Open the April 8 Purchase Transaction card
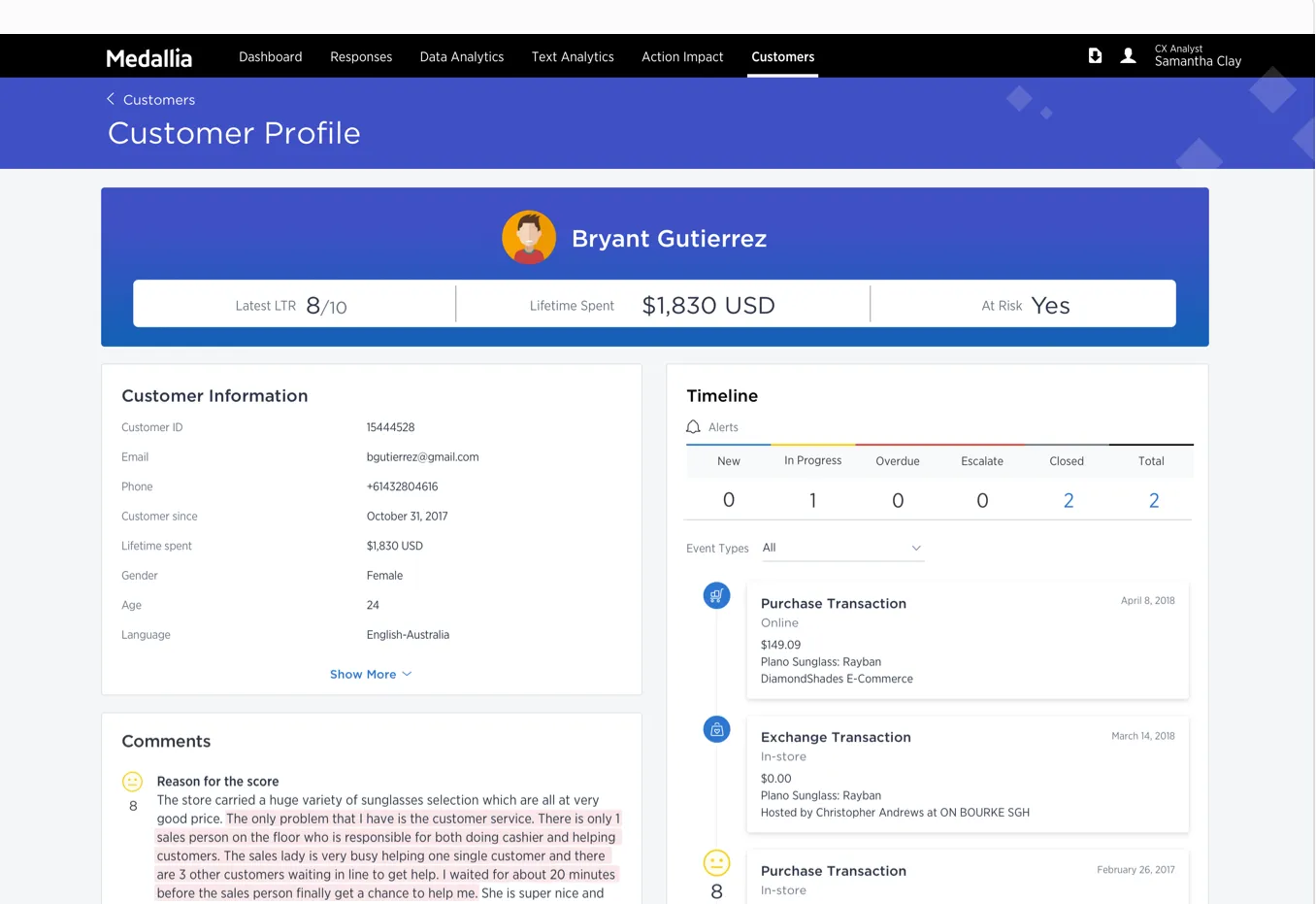This screenshot has width=1316, height=904. pyautogui.click(x=968, y=640)
